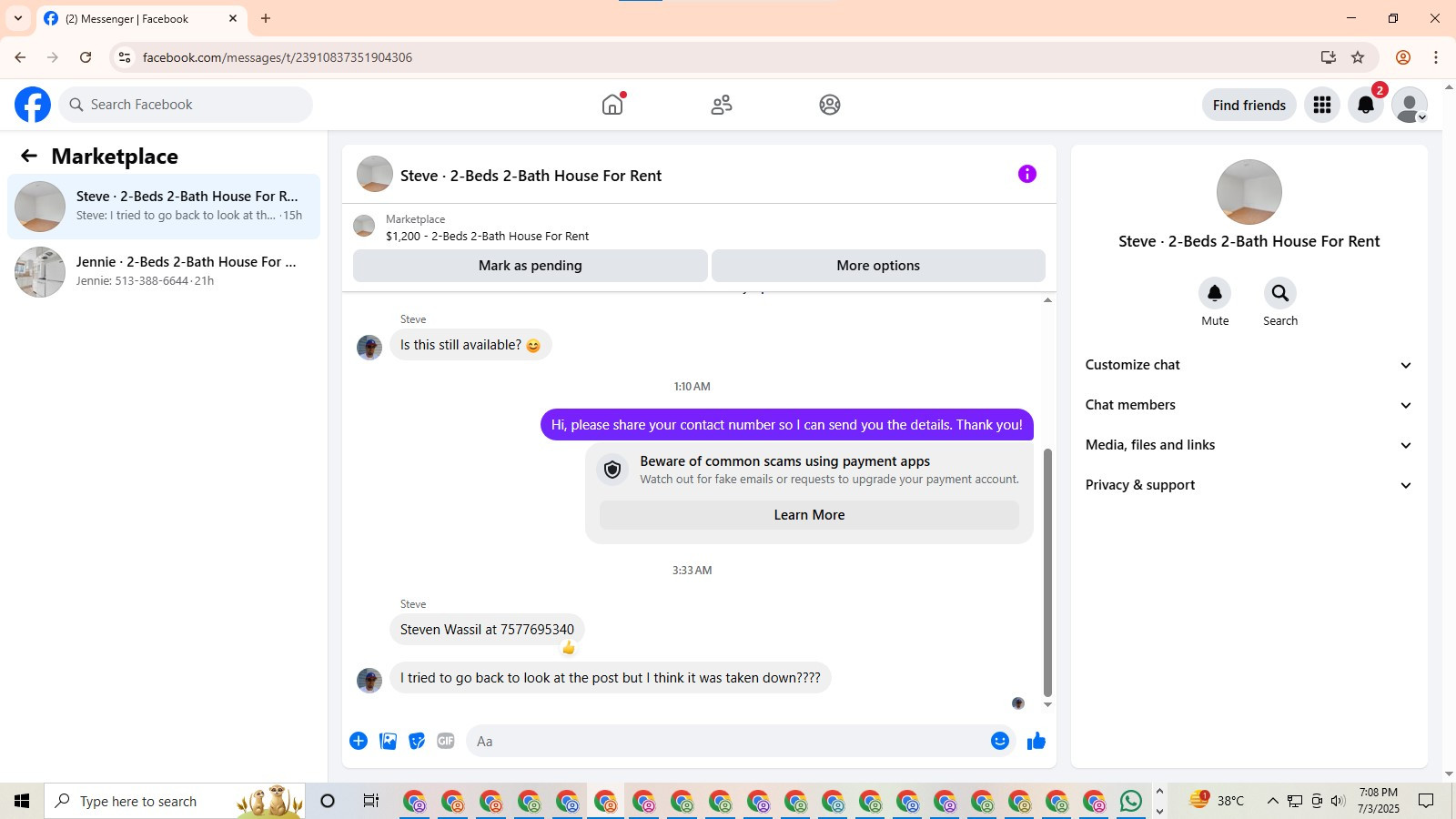Open Windows Start menu
This screenshot has height=819, width=1456.
point(22,801)
